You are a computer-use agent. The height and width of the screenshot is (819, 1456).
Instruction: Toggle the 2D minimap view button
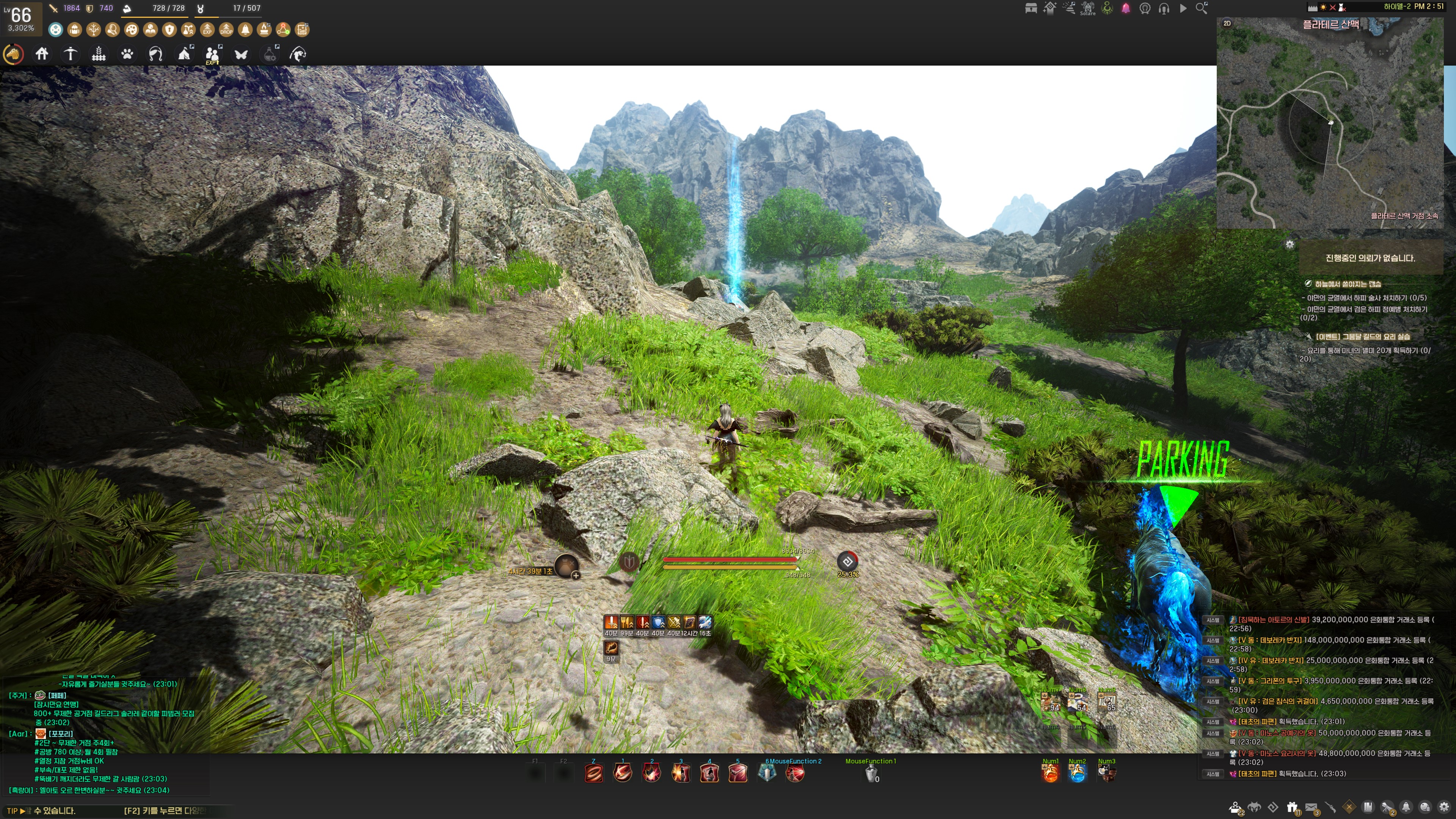[x=1227, y=23]
